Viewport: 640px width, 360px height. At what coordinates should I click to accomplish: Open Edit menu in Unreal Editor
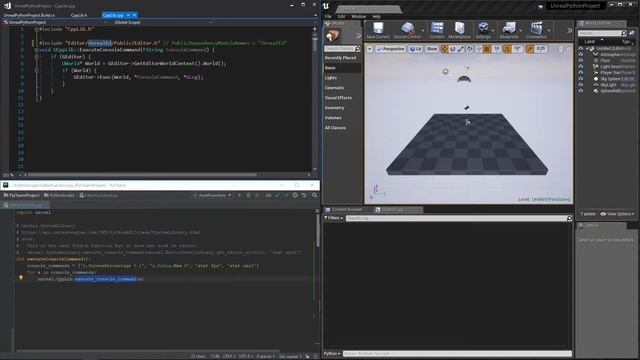341,17
